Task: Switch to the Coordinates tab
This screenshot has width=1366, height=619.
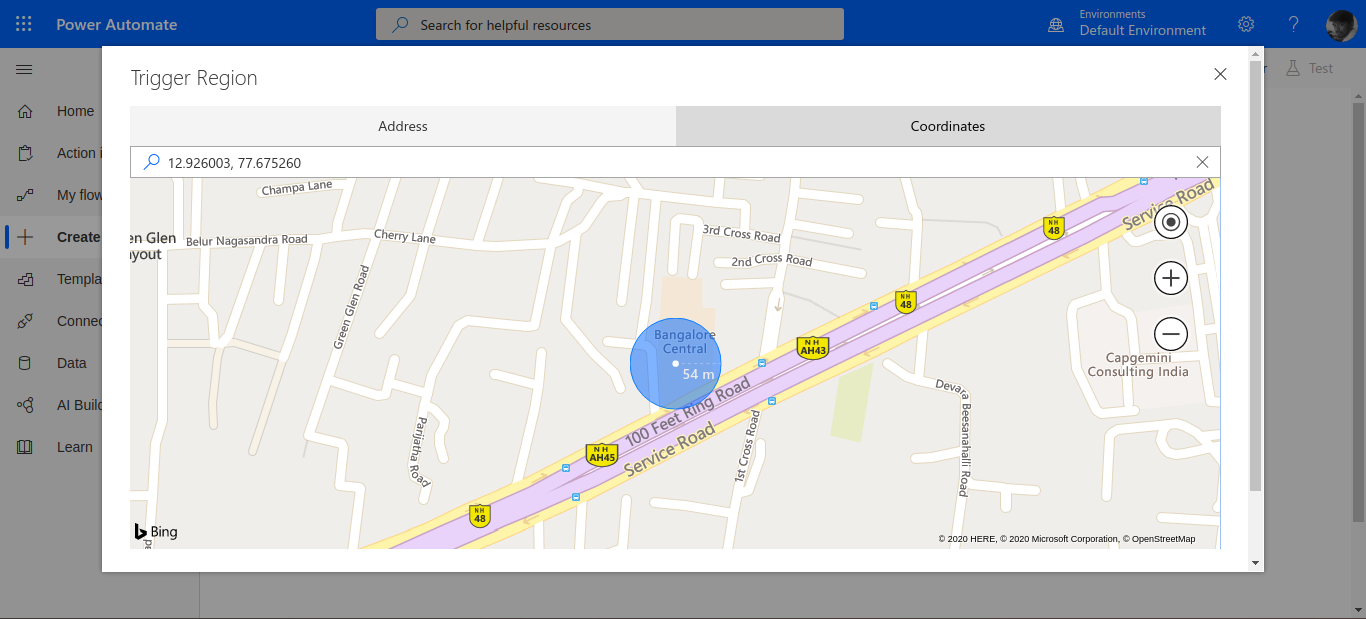Action: pyautogui.click(x=948, y=126)
